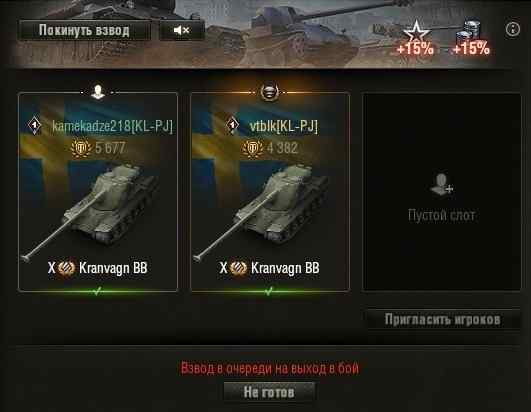Viewport: 531px width, 412px height.
Task: Click the player silhouette icon above the first slot
Action: [x=98, y=92]
